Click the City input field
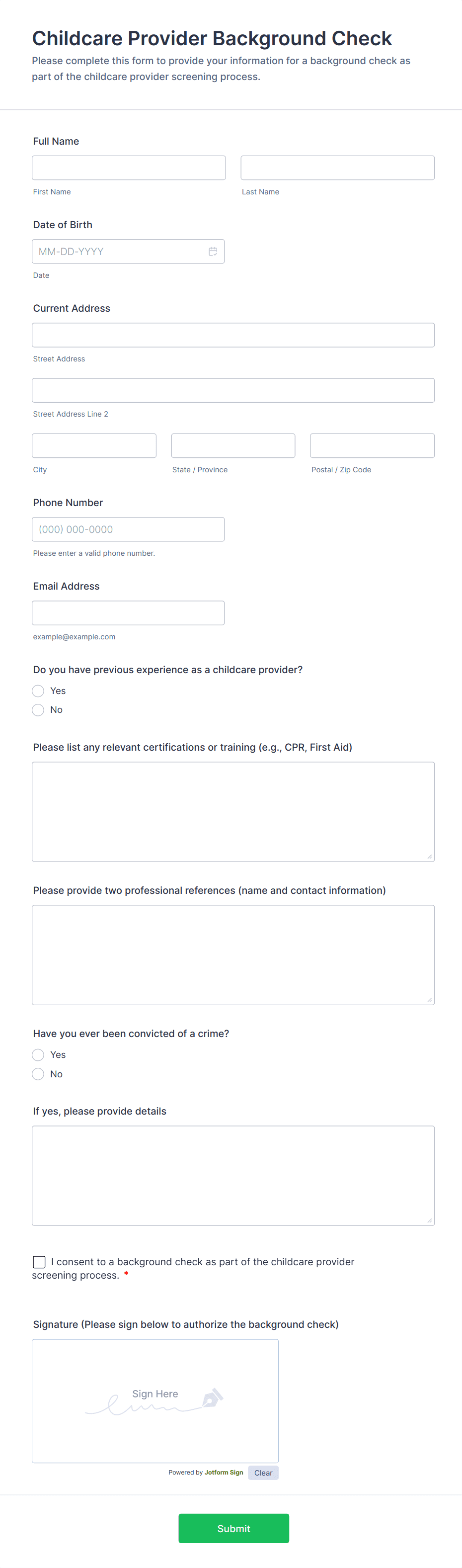This screenshot has height=1568, width=462. [x=93, y=445]
